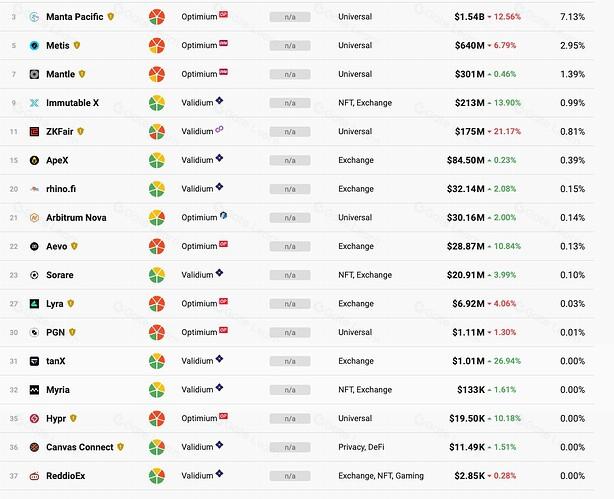Click the Optimium type label for Mantle
The width and height of the screenshot is (614, 499).
(x=199, y=74)
